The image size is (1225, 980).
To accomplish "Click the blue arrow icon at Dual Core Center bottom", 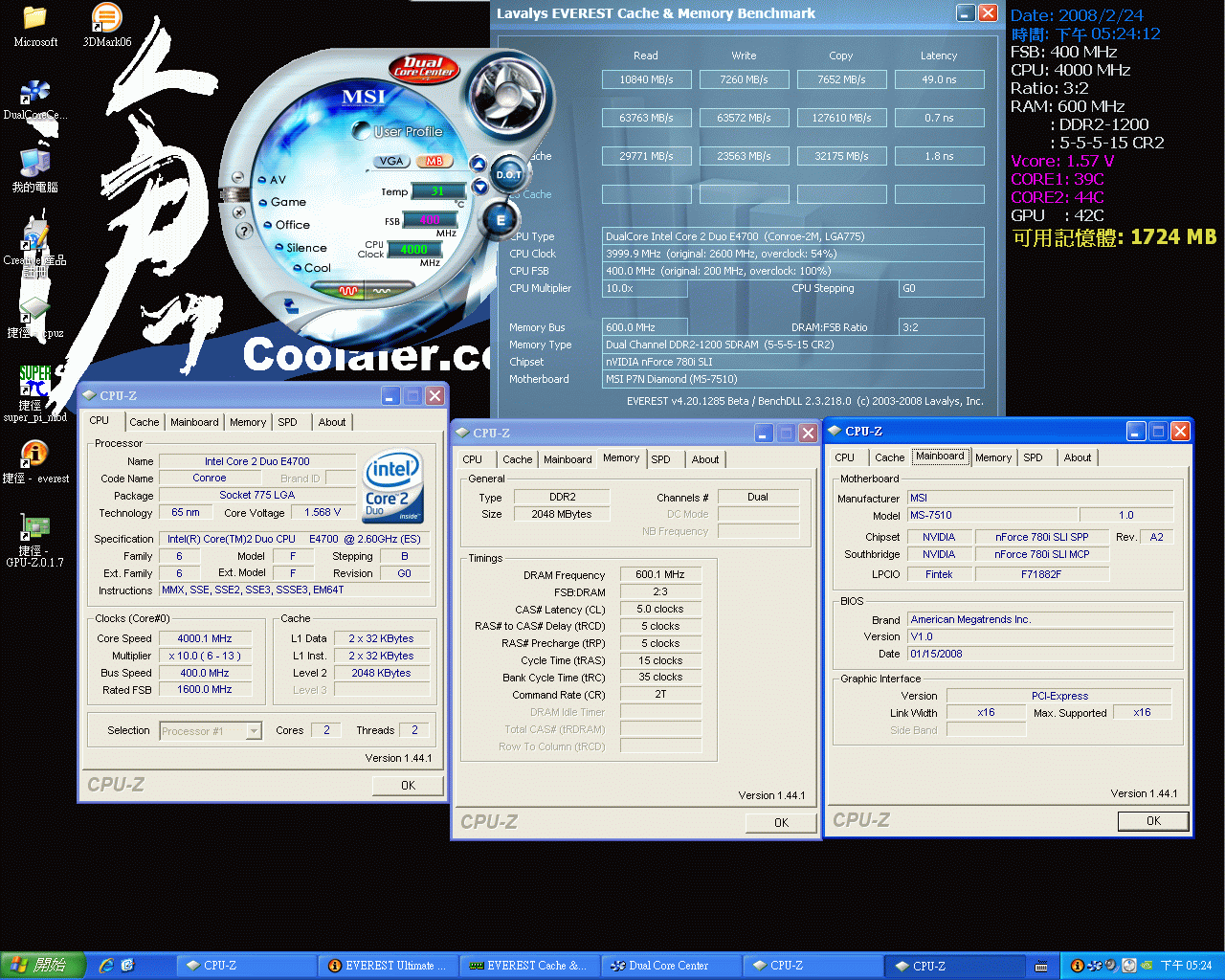I will pos(291,306).
